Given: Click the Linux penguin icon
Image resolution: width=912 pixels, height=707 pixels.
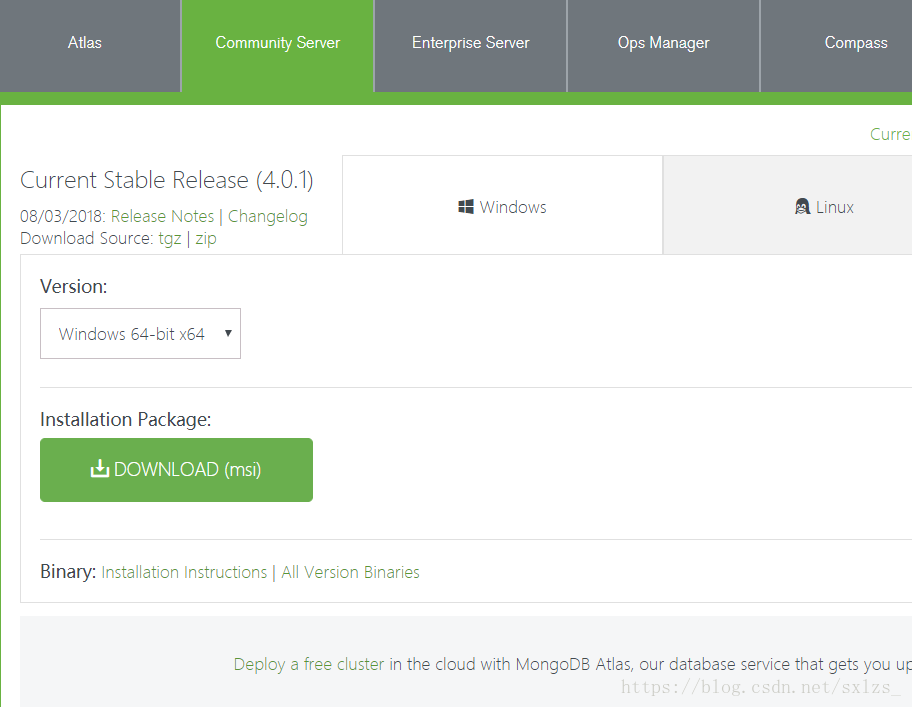Looking at the screenshot, I should tap(802, 206).
